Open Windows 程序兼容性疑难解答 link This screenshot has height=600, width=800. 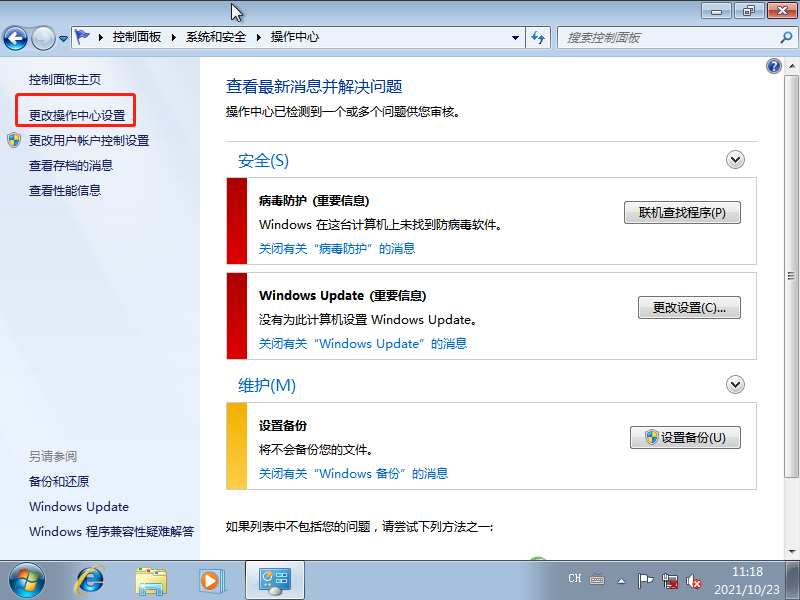click(112, 532)
